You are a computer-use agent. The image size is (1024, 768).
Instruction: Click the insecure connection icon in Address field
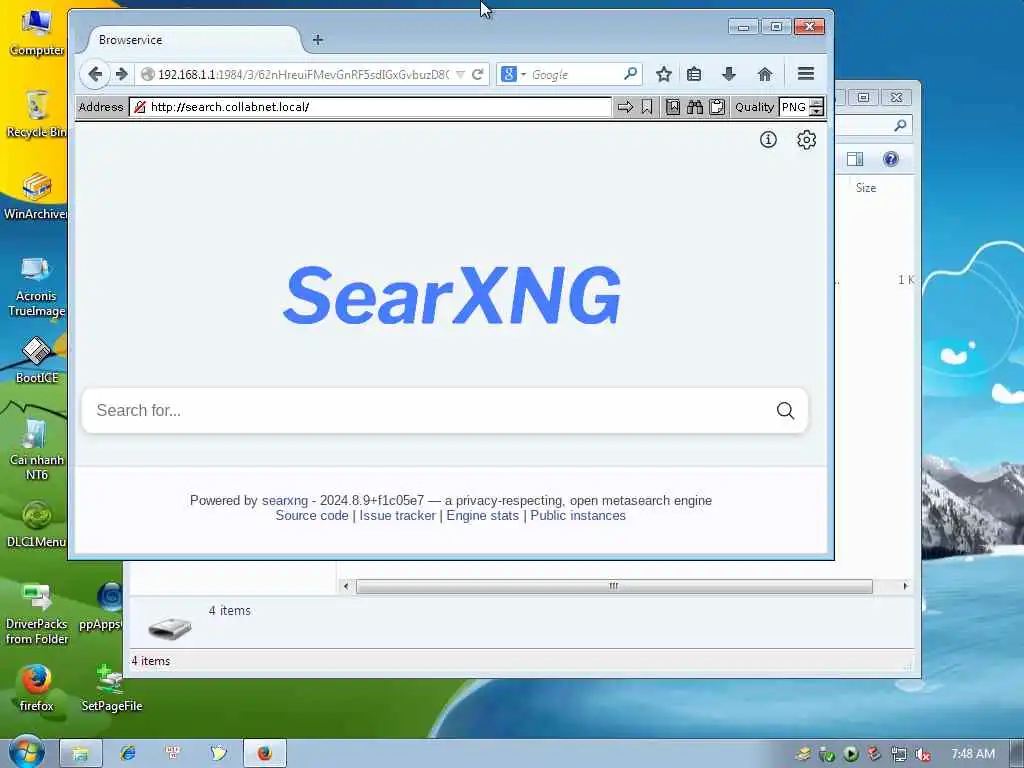pos(139,107)
